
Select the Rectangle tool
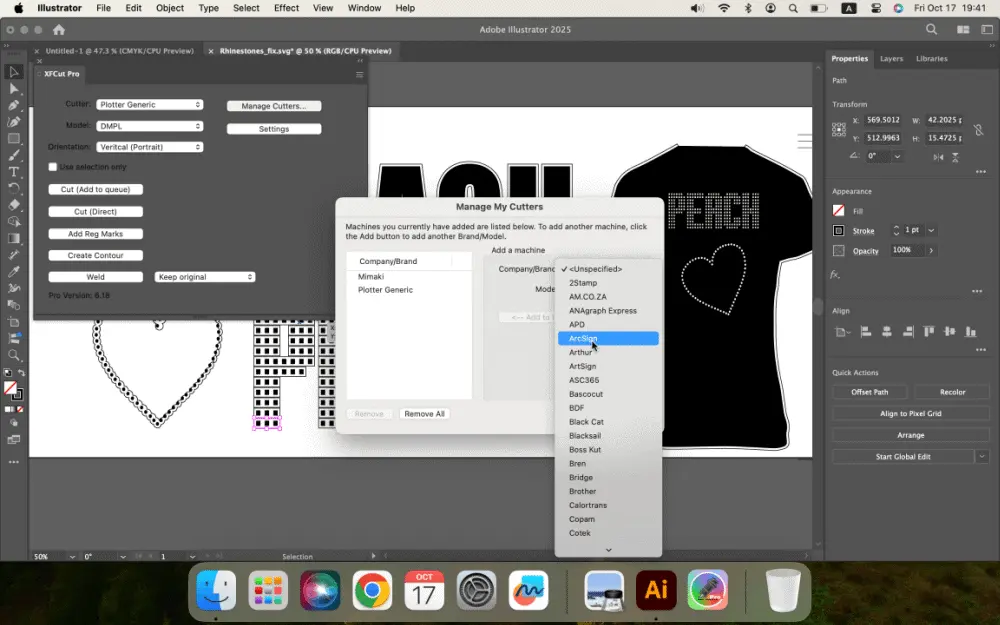[x=13, y=138]
